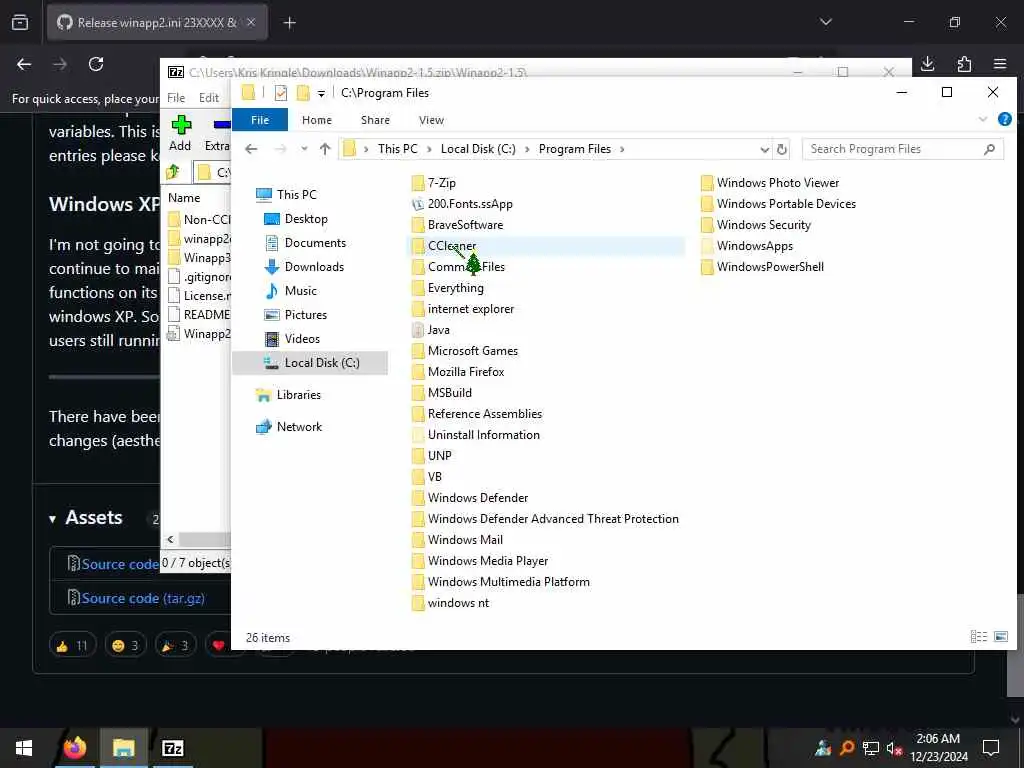
Task: Open the Firefox hamburger menu
Action: tap(1000, 63)
